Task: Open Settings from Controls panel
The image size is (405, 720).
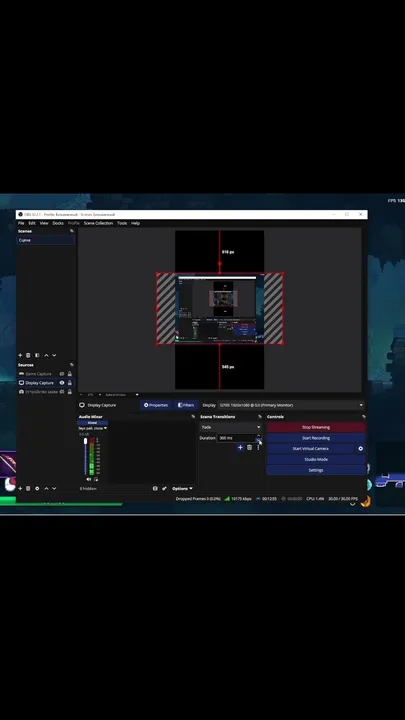Action: pos(316,470)
